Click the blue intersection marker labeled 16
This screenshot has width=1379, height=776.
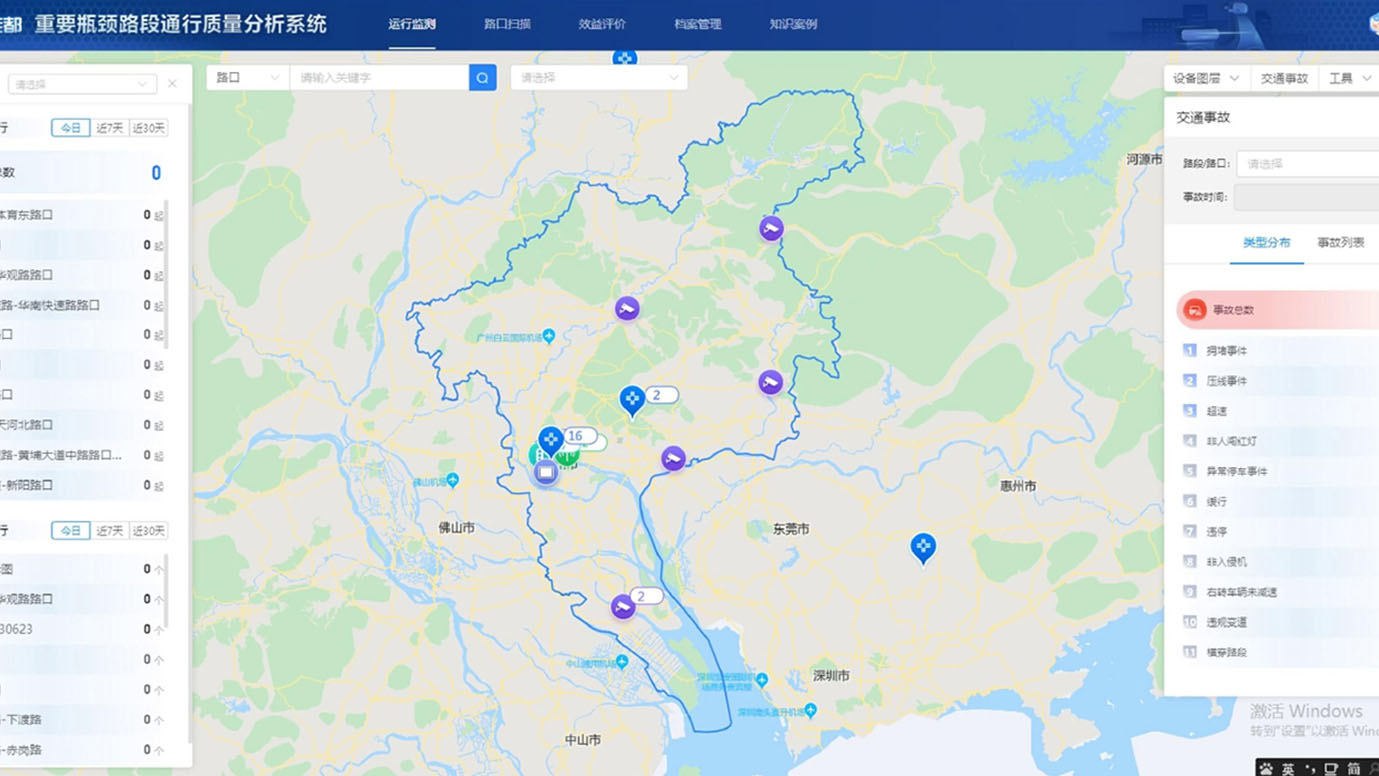pyautogui.click(x=551, y=439)
